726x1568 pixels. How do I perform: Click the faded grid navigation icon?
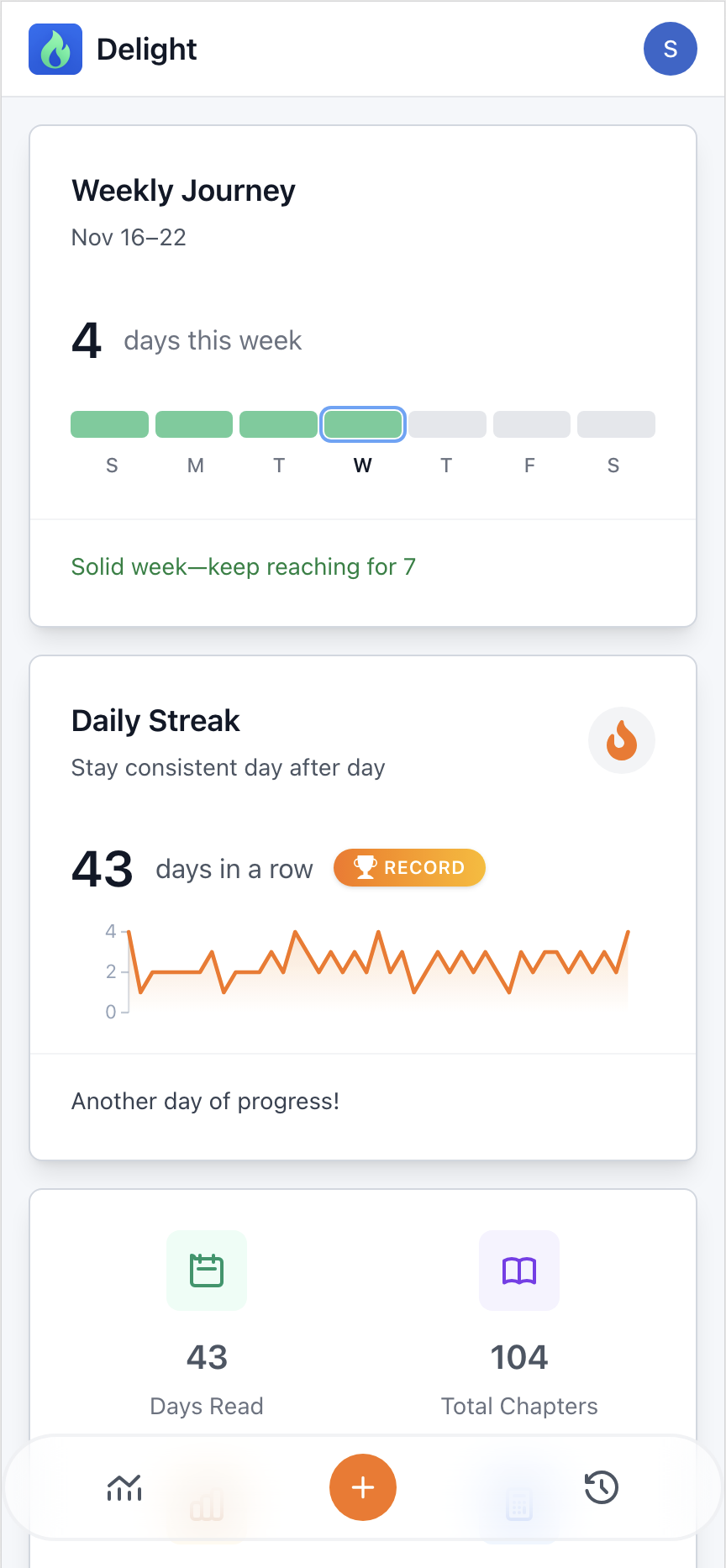(x=518, y=1504)
